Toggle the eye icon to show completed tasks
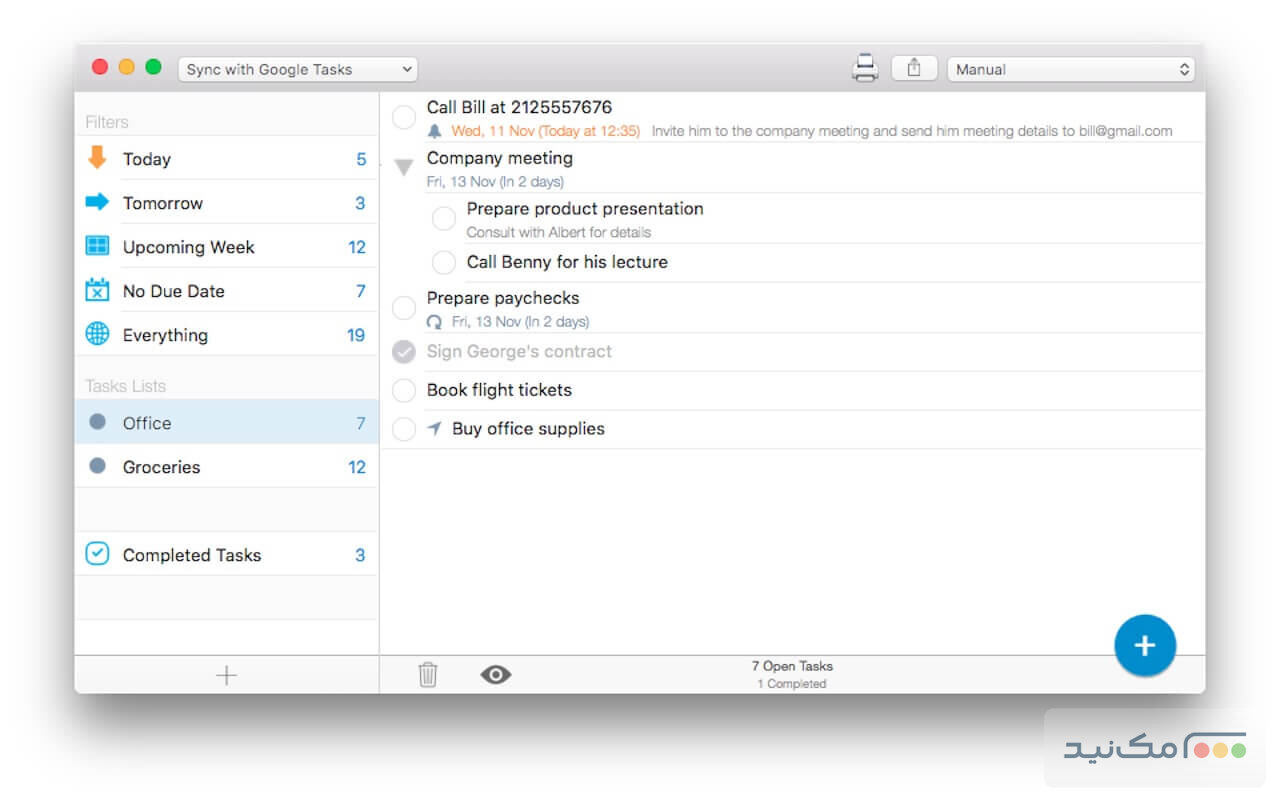 pyautogui.click(x=495, y=675)
